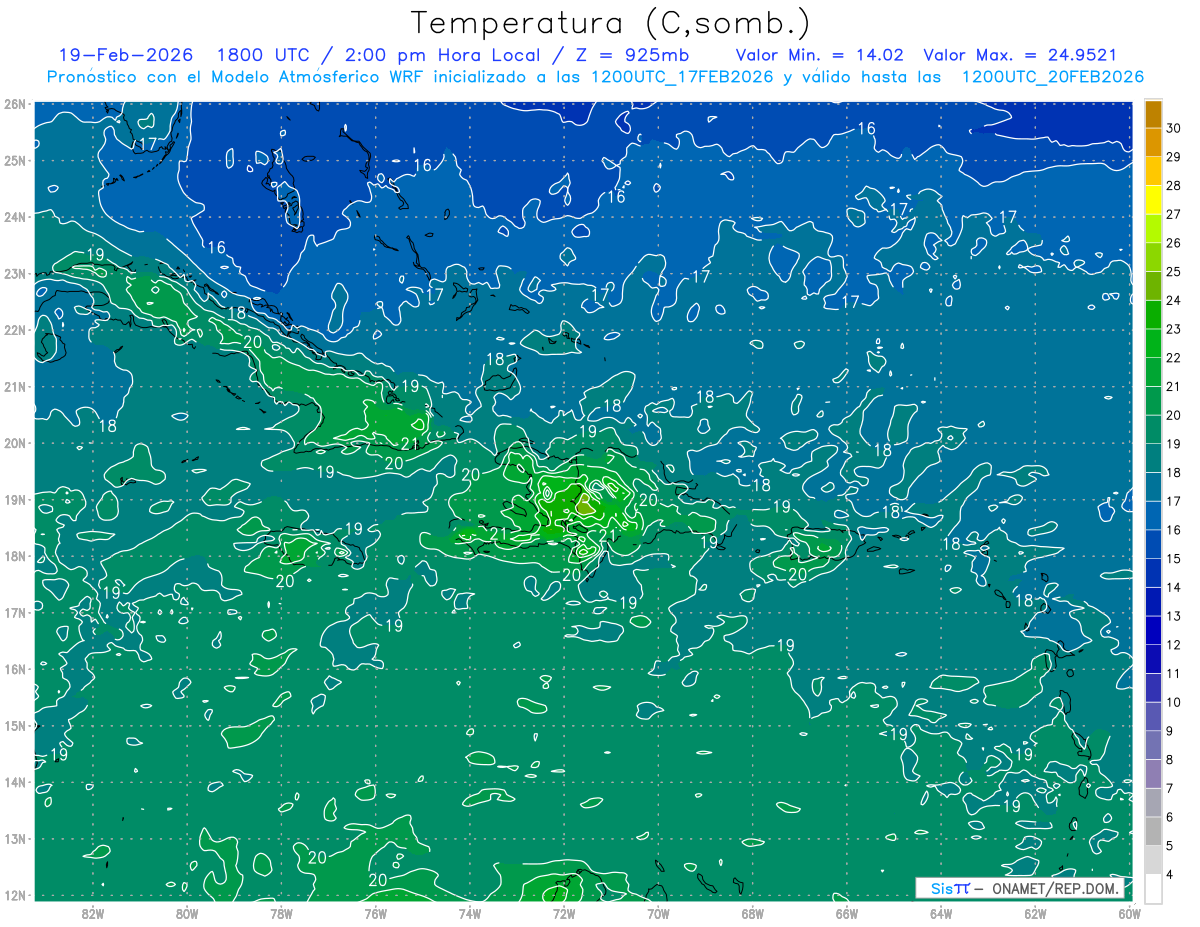The height and width of the screenshot is (927, 1200).
Task: Click the '68W' longitude axis label
Action: pyautogui.click(x=752, y=913)
